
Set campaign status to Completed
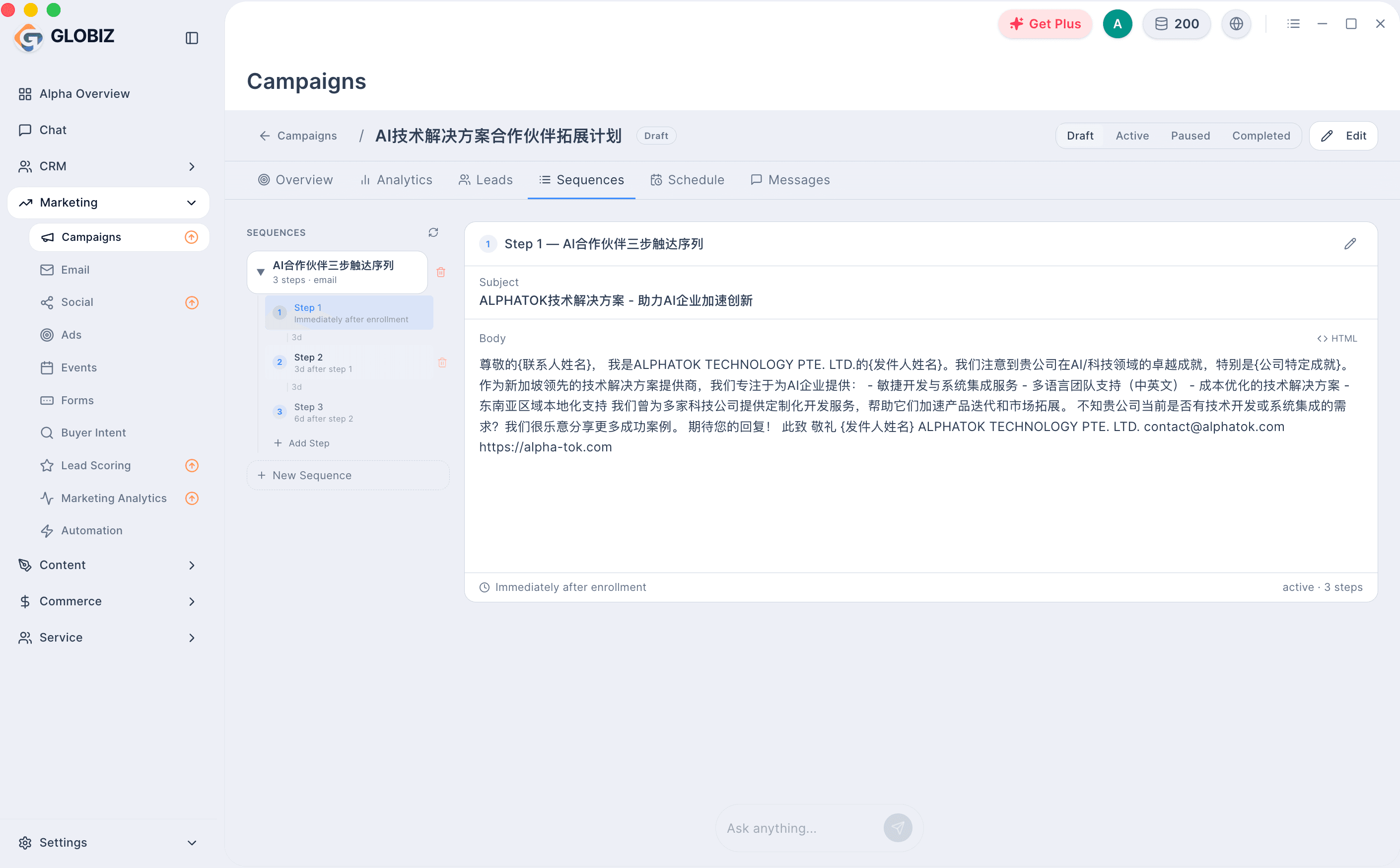tap(1260, 136)
